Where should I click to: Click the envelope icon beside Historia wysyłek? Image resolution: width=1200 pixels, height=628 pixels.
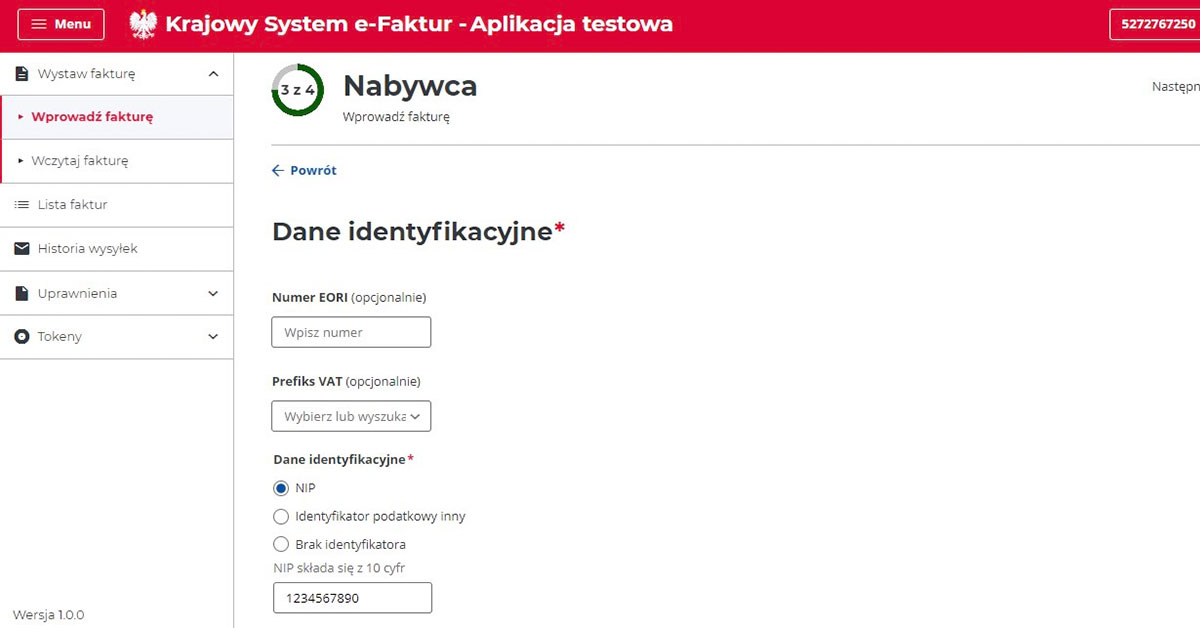point(22,249)
